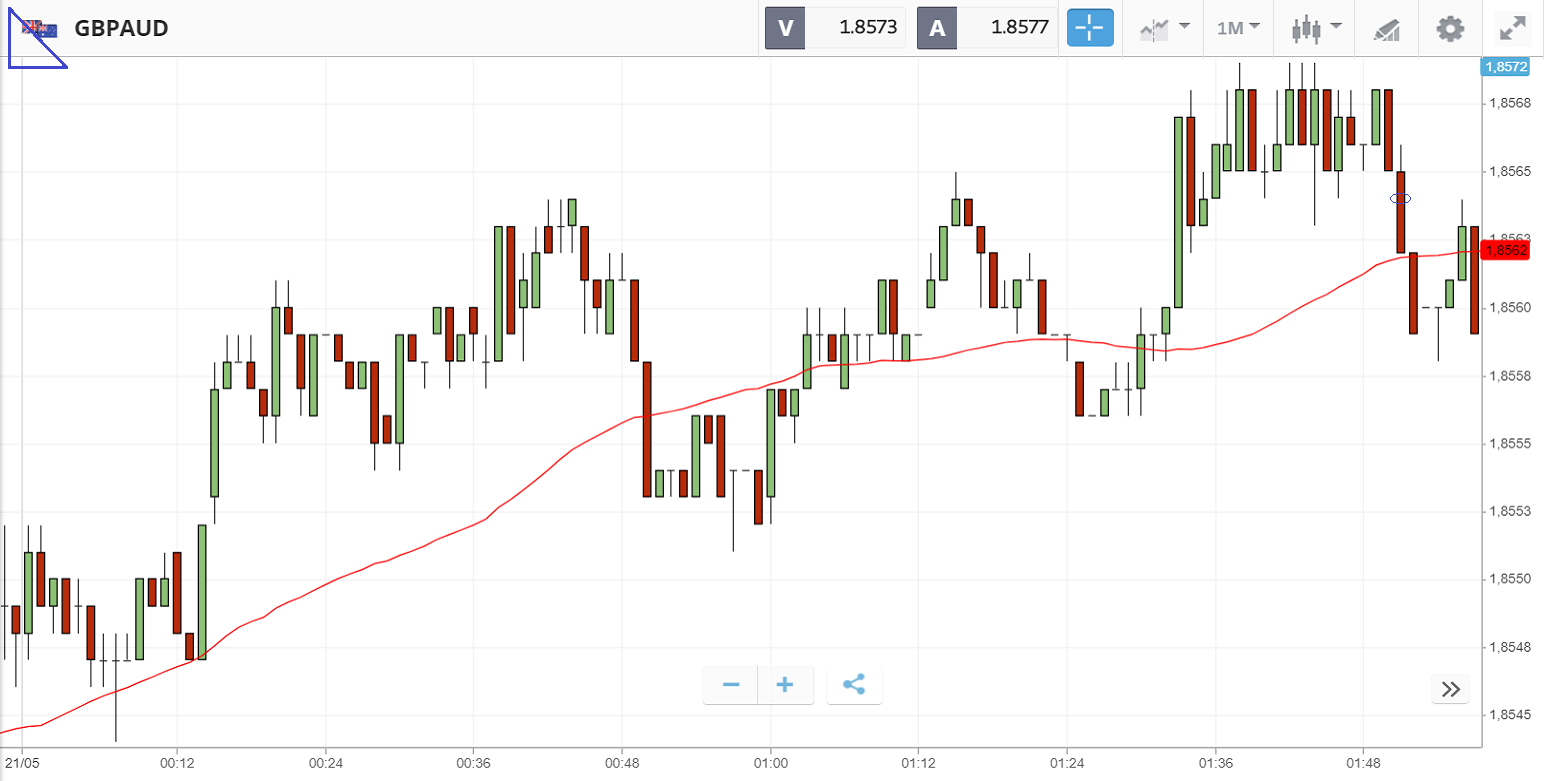Click the sell price 1.8573
Screen dimensions: 1544x781
855,28
